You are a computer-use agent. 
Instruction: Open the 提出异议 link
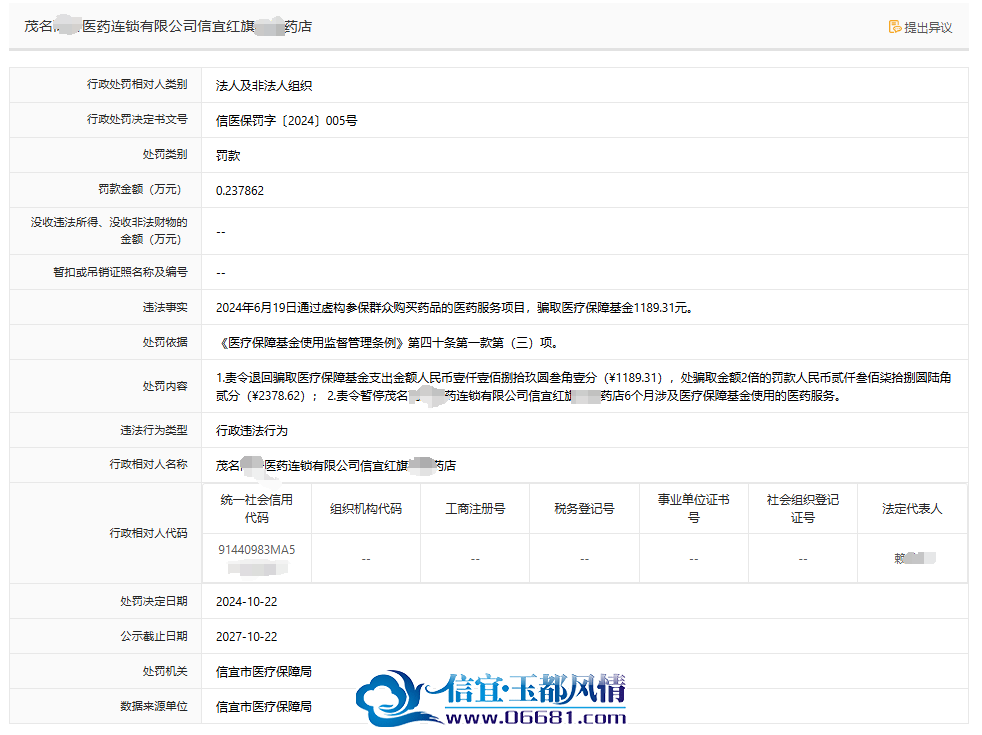click(928, 28)
